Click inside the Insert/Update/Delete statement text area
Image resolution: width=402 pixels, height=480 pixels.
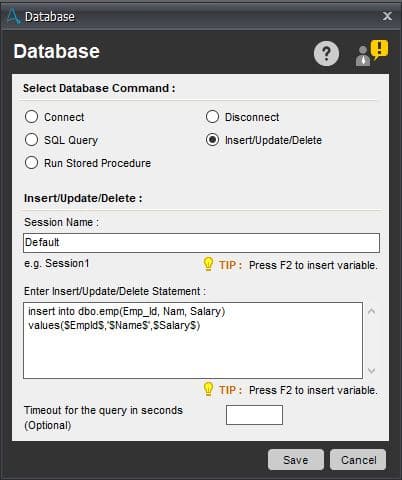click(193, 340)
